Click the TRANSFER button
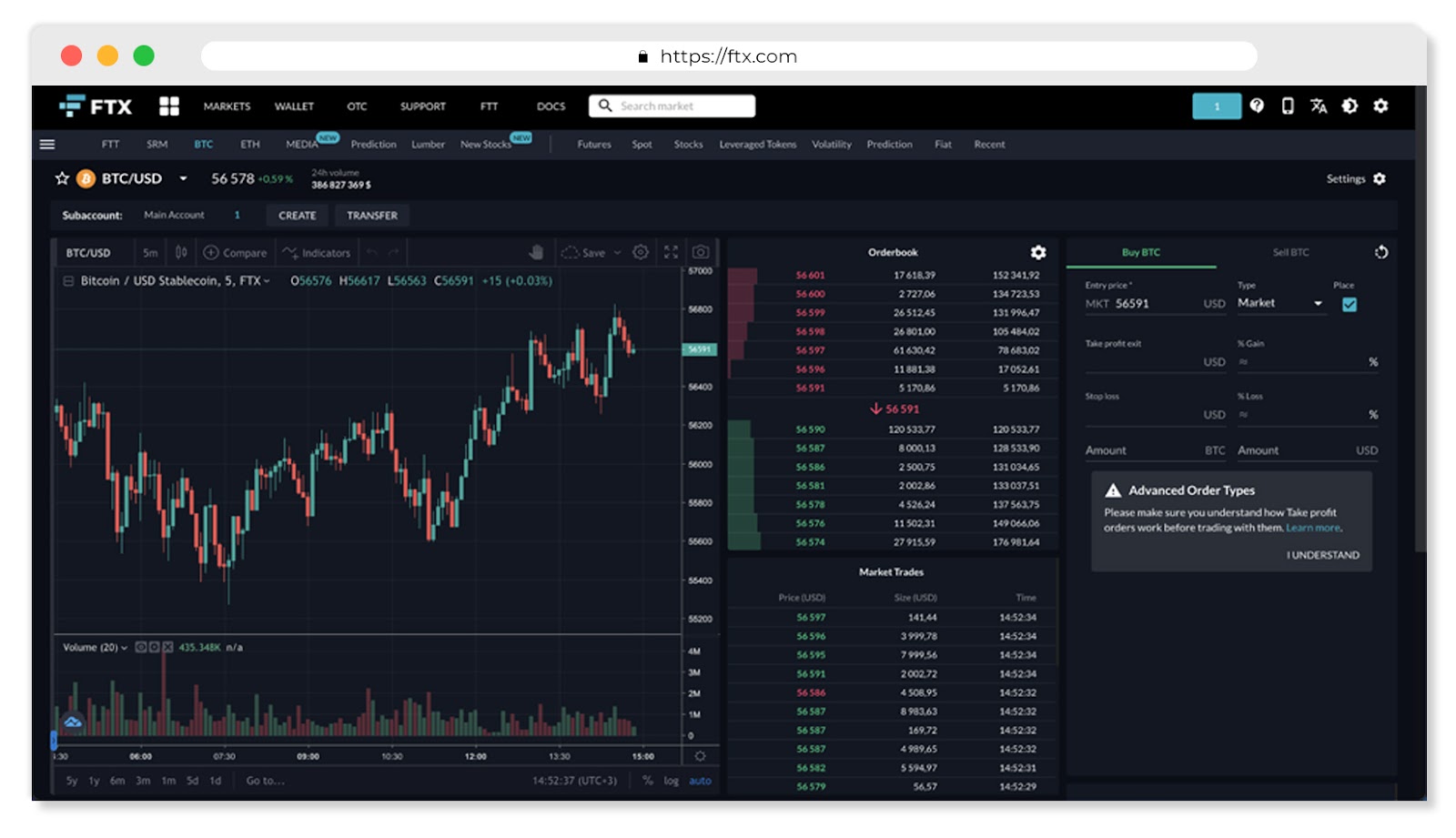 pos(372,216)
